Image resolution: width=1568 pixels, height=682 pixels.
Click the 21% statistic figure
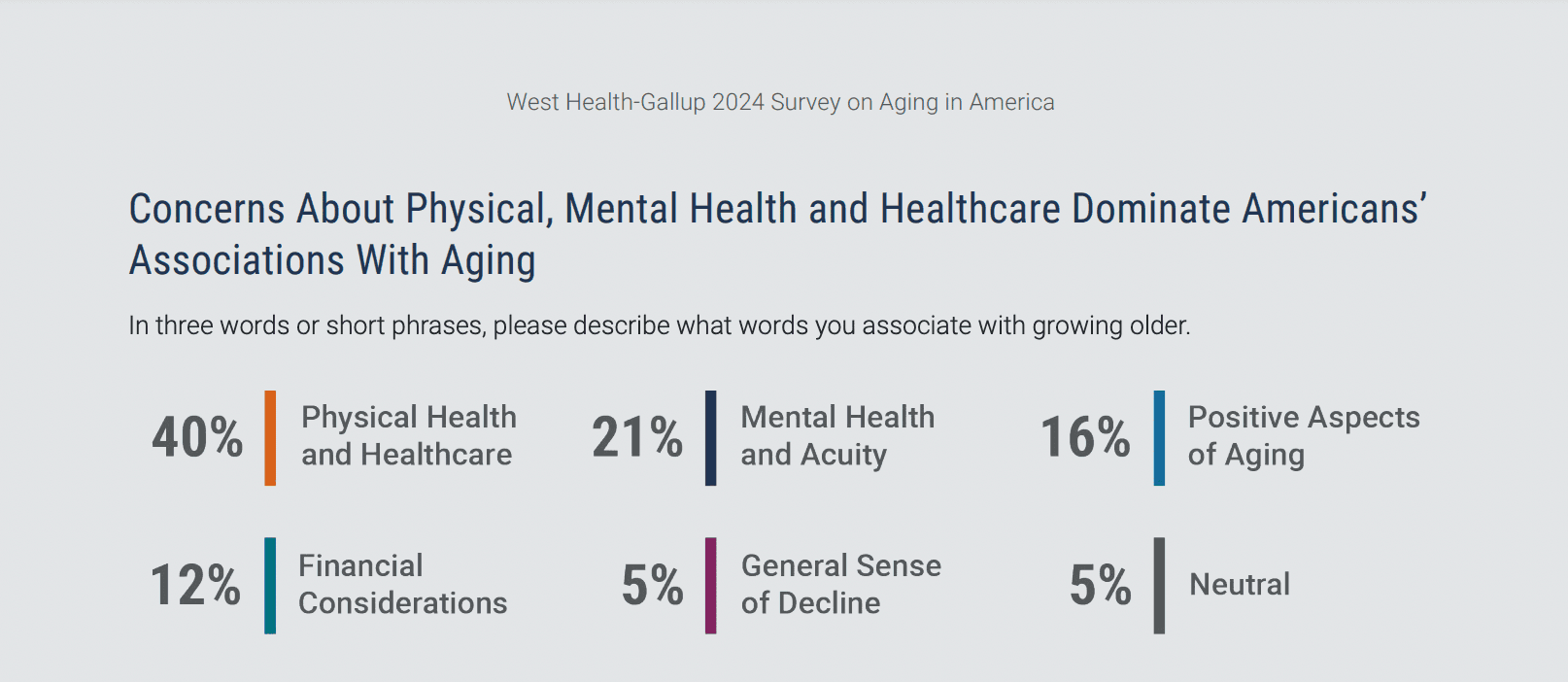coord(637,437)
